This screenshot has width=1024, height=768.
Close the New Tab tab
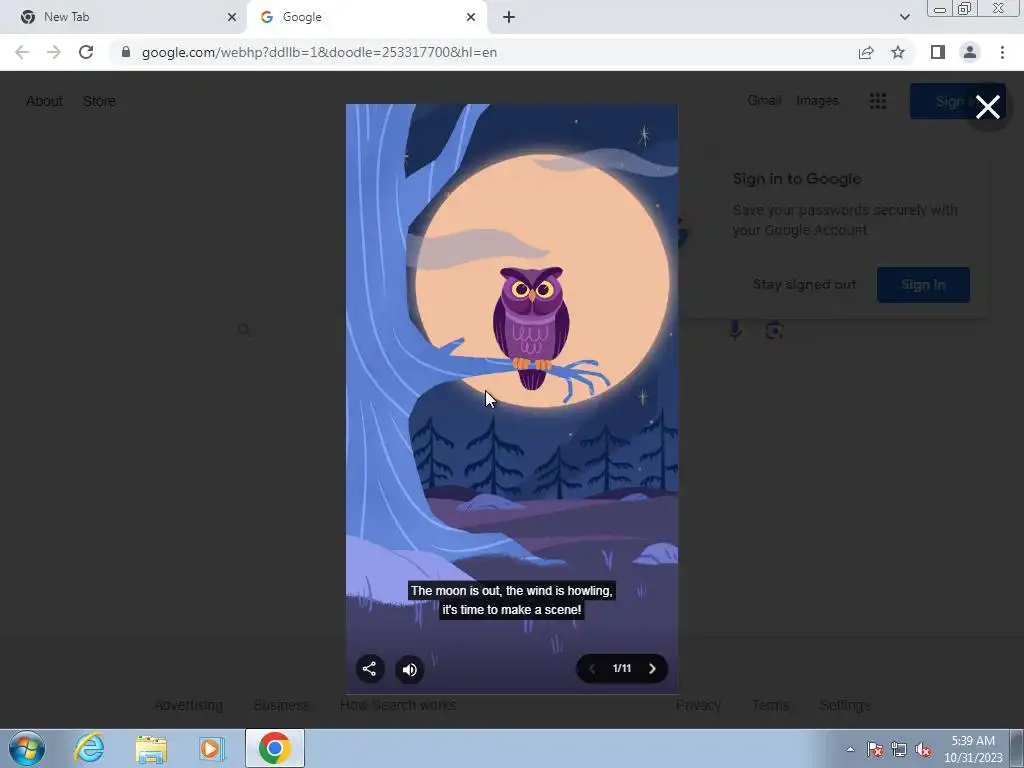(x=231, y=17)
